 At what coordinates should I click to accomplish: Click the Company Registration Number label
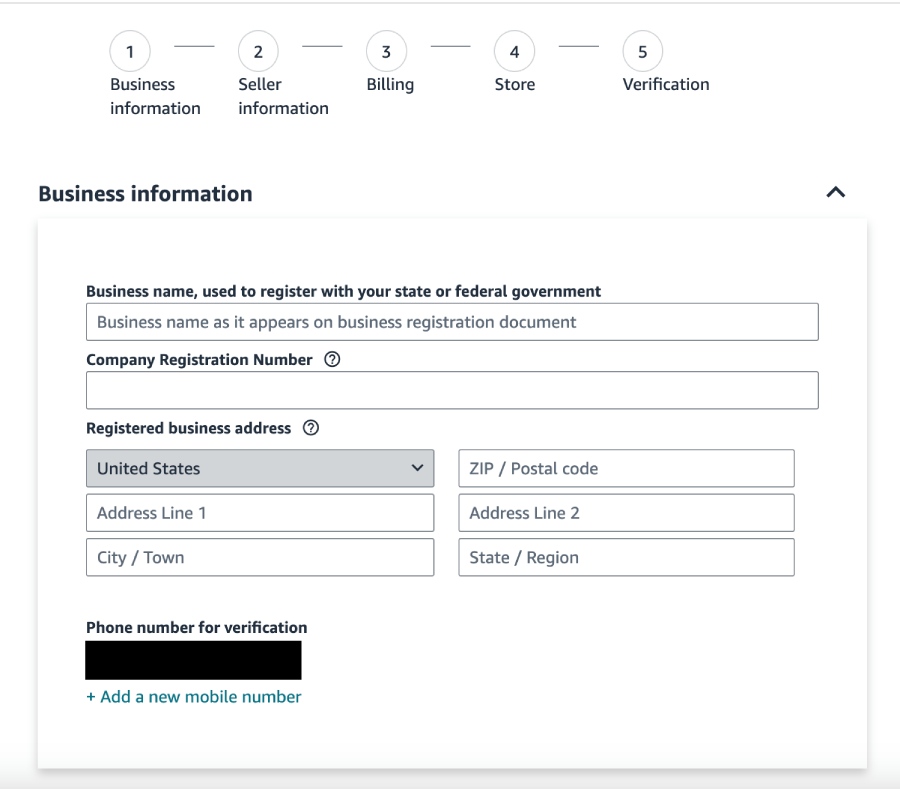199,360
